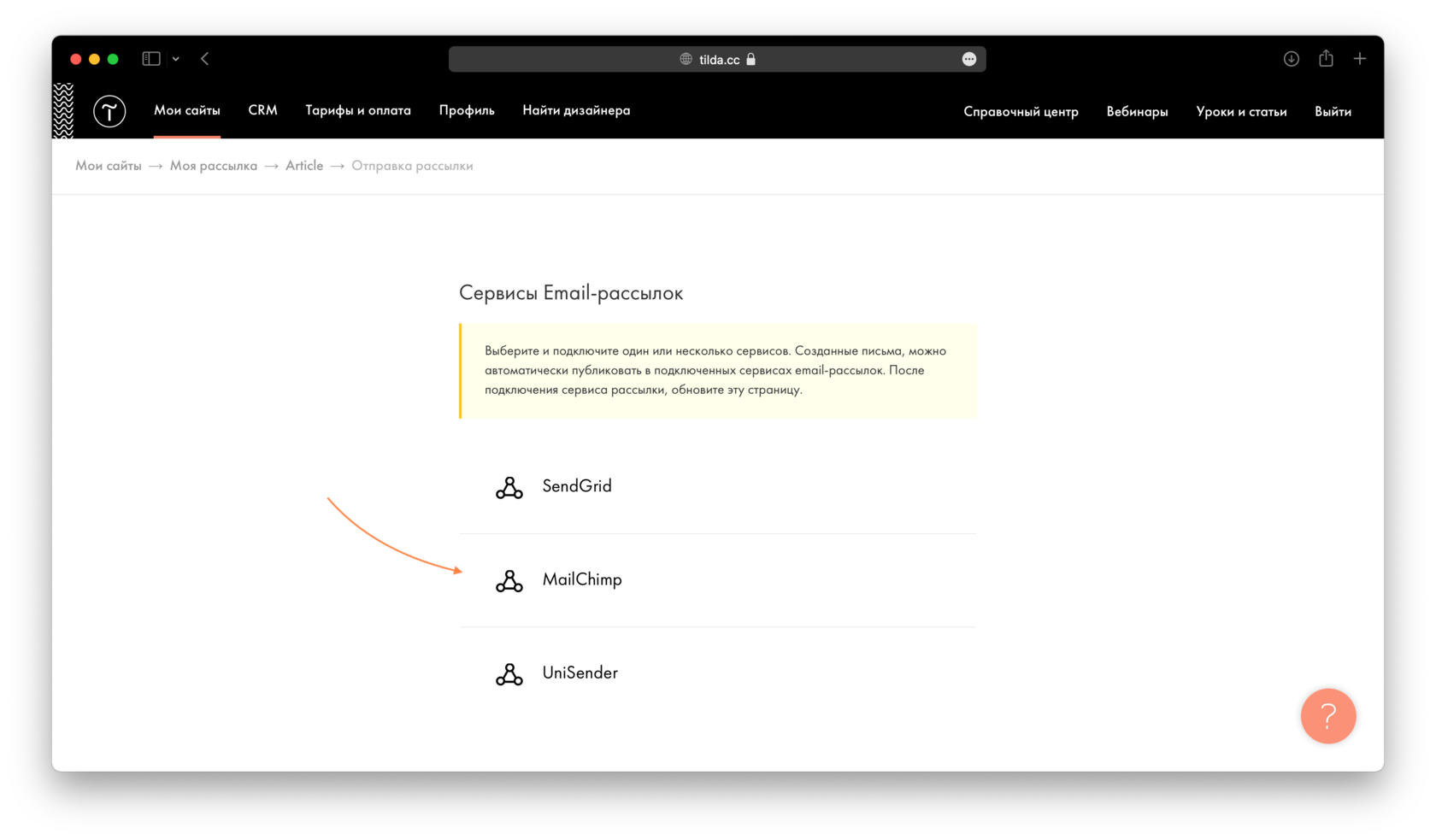Close the Safari window with red button
The height and width of the screenshot is (840, 1436).
pyautogui.click(x=76, y=59)
